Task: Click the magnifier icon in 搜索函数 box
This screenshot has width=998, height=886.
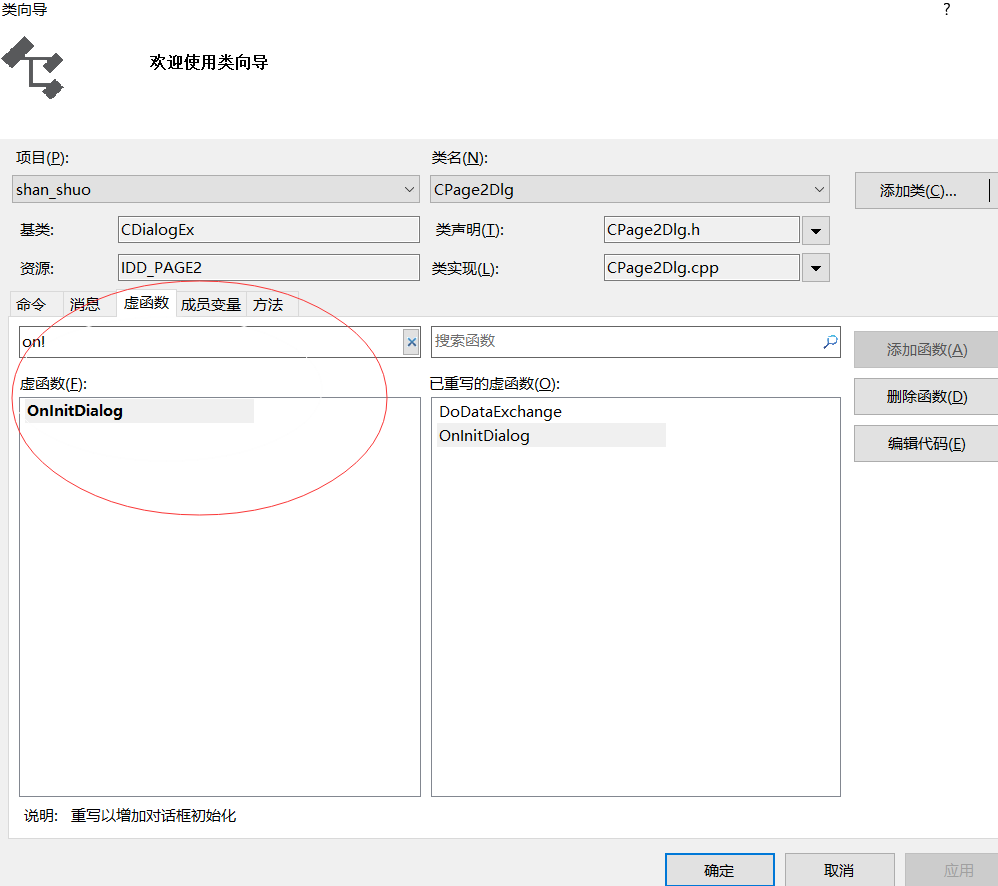Action: (828, 342)
